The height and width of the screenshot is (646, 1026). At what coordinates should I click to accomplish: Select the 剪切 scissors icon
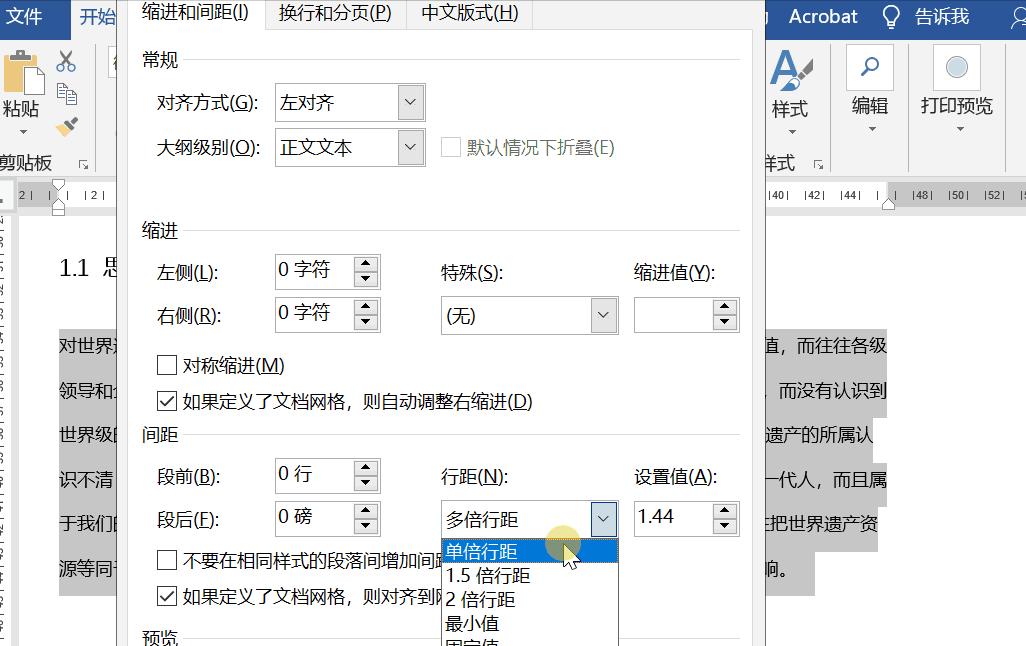click(67, 61)
